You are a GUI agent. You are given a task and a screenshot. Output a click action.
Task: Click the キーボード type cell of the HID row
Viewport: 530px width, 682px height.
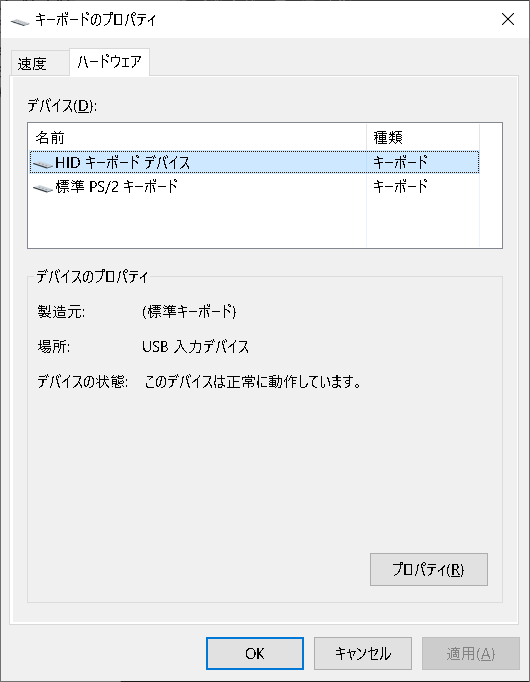click(x=400, y=162)
